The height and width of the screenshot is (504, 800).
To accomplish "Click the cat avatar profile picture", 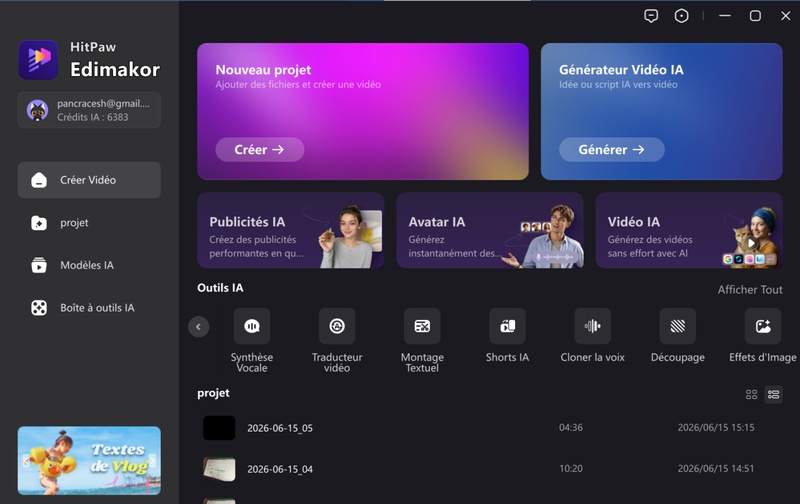I will [x=37, y=110].
